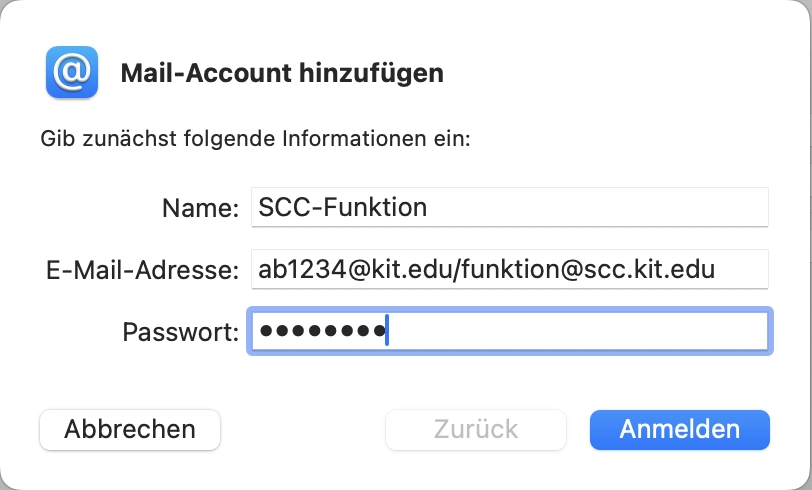The height and width of the screenshot is (490, 812).
Task: Click the masked password dots
Action: (320, 332)
